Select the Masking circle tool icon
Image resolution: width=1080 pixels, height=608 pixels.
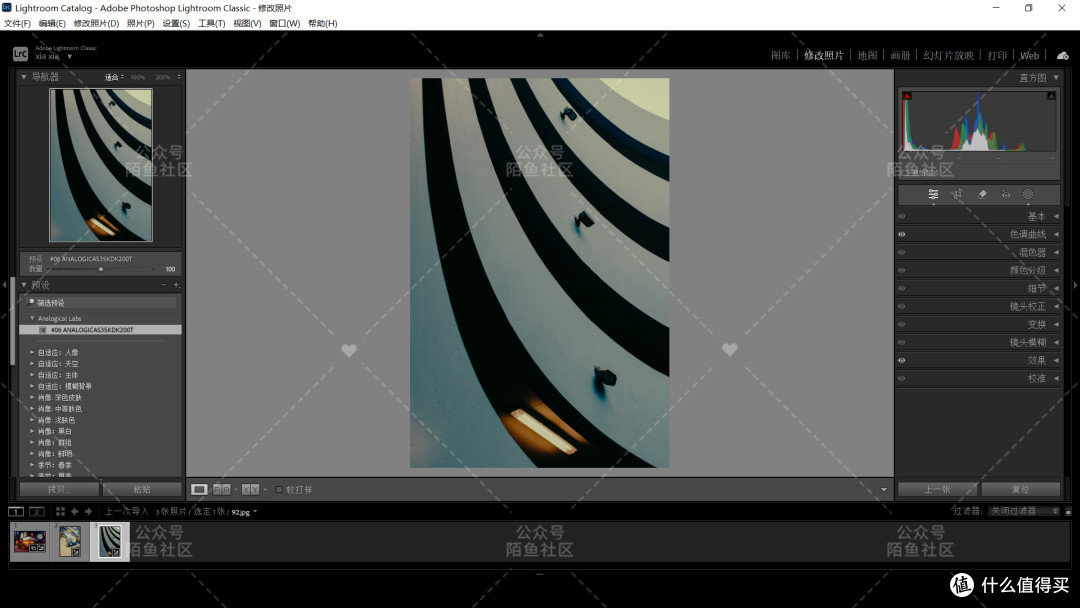click(x=1028, y=195)
